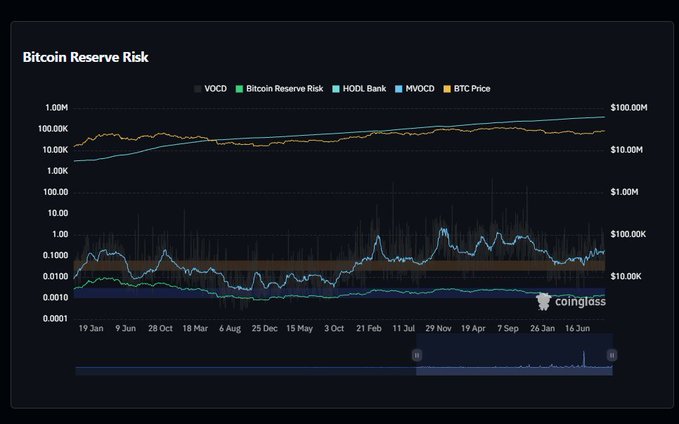Screen dimensions: 679x424
Task: Click the orange BTC Price swatch
Action: pos(447,89)
